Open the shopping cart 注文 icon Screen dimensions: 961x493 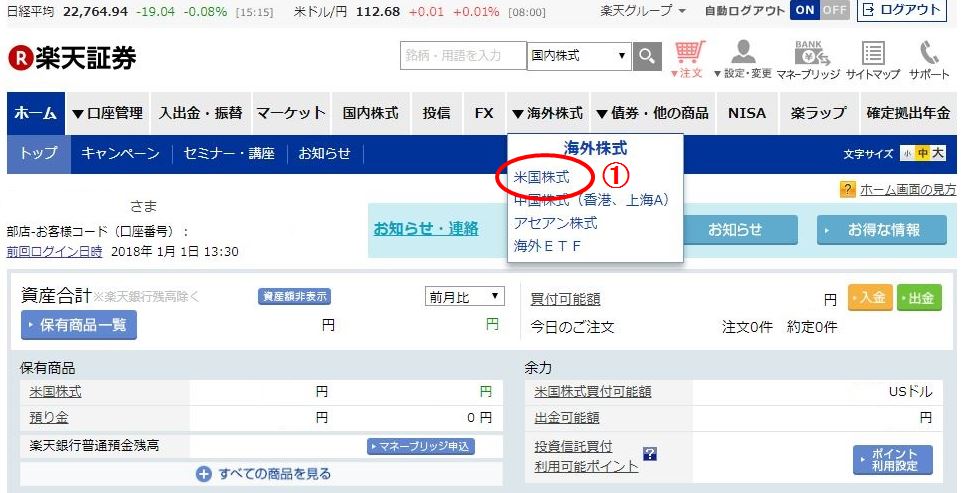click(690, 59)
